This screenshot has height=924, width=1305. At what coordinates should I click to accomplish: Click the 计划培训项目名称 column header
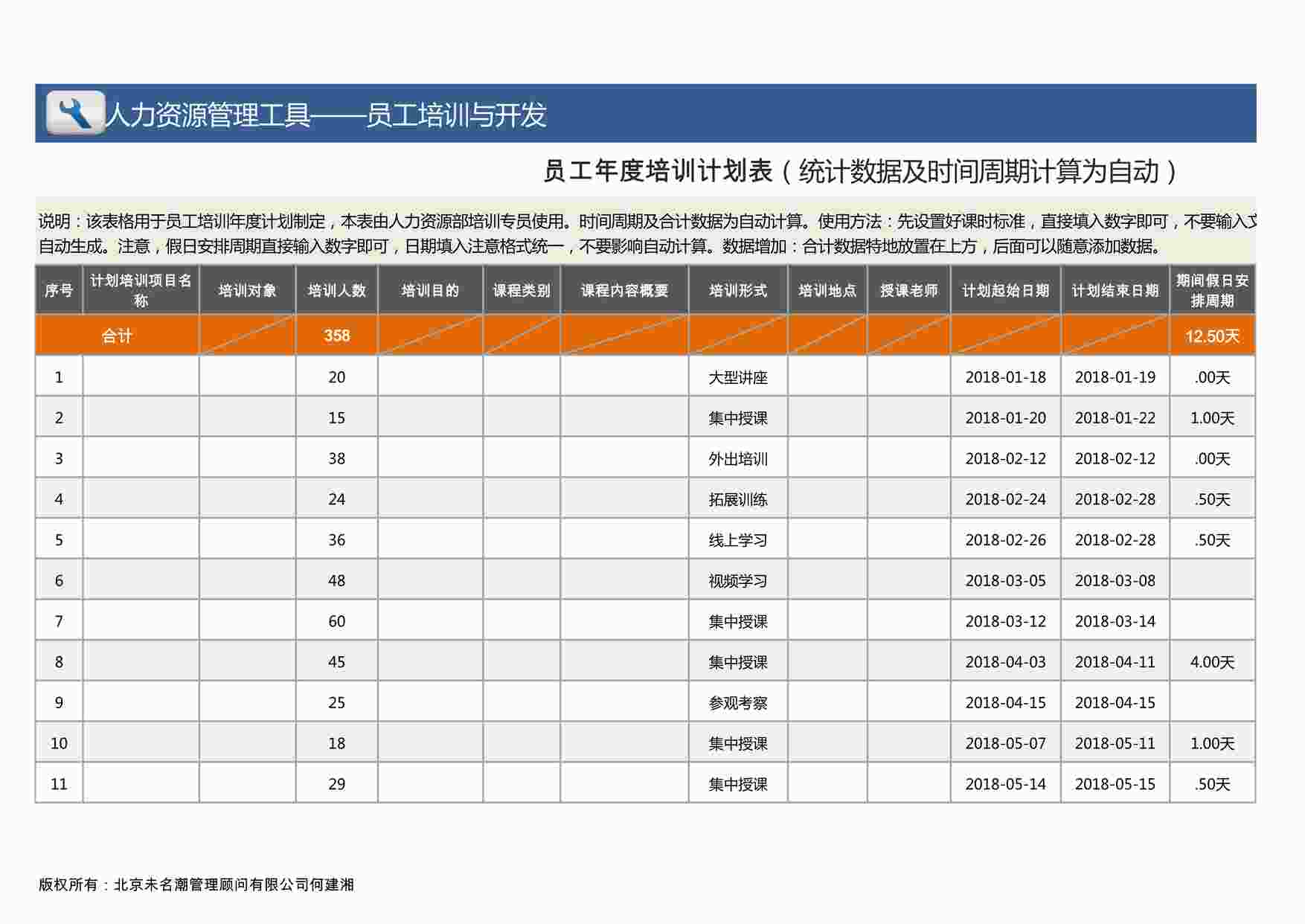click(141, 290)
